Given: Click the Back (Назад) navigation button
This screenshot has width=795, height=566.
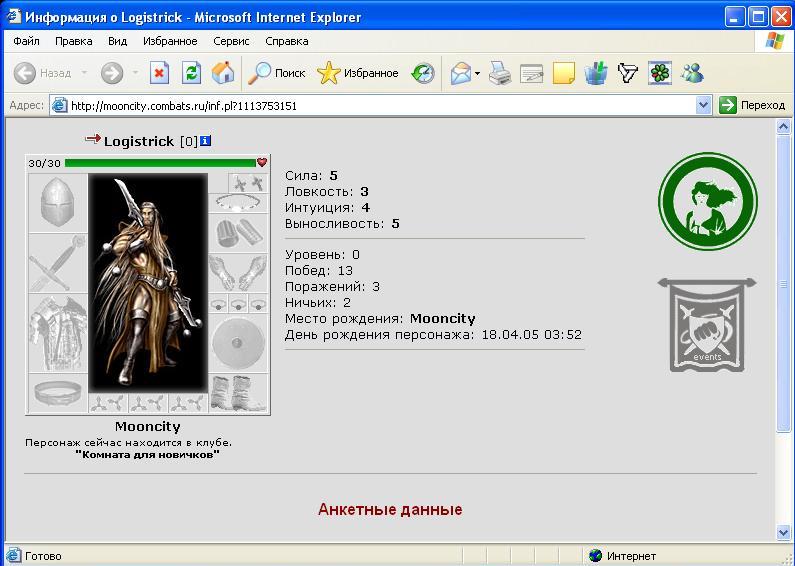Looking at the screenshot, I should tap(42, 74).
